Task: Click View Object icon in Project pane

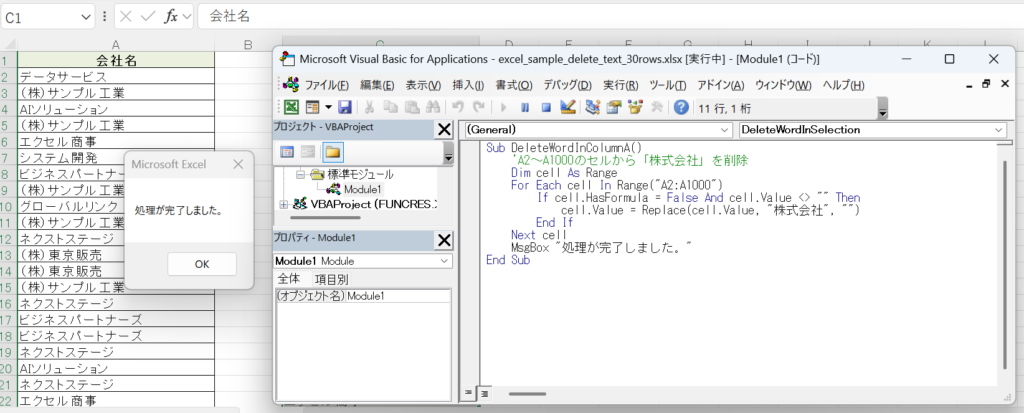Action: (308, 152)
